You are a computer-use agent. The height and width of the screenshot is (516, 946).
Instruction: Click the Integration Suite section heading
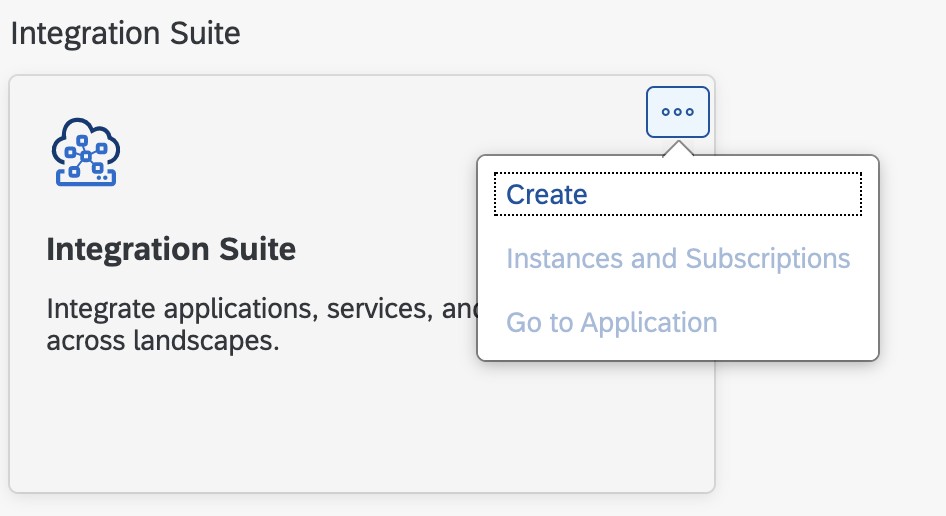click(125, 33)
